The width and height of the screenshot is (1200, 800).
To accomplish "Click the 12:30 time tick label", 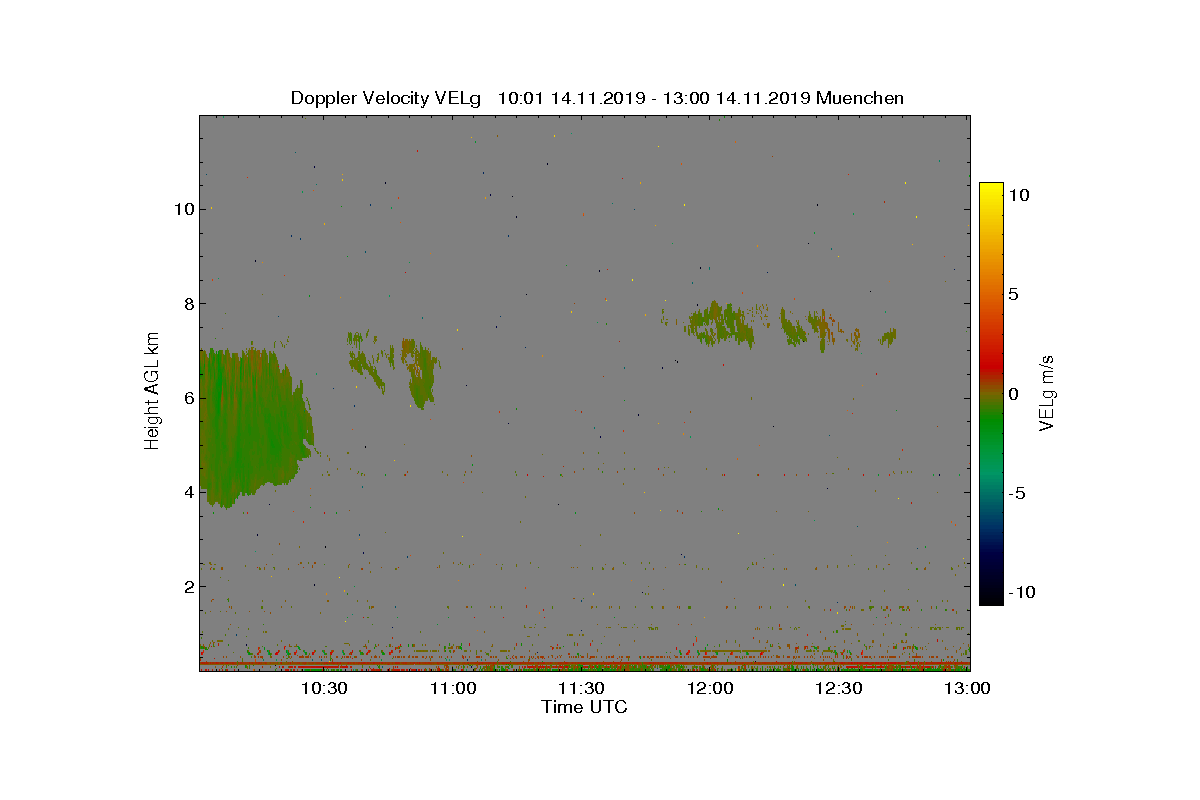I will click(838, 688).
